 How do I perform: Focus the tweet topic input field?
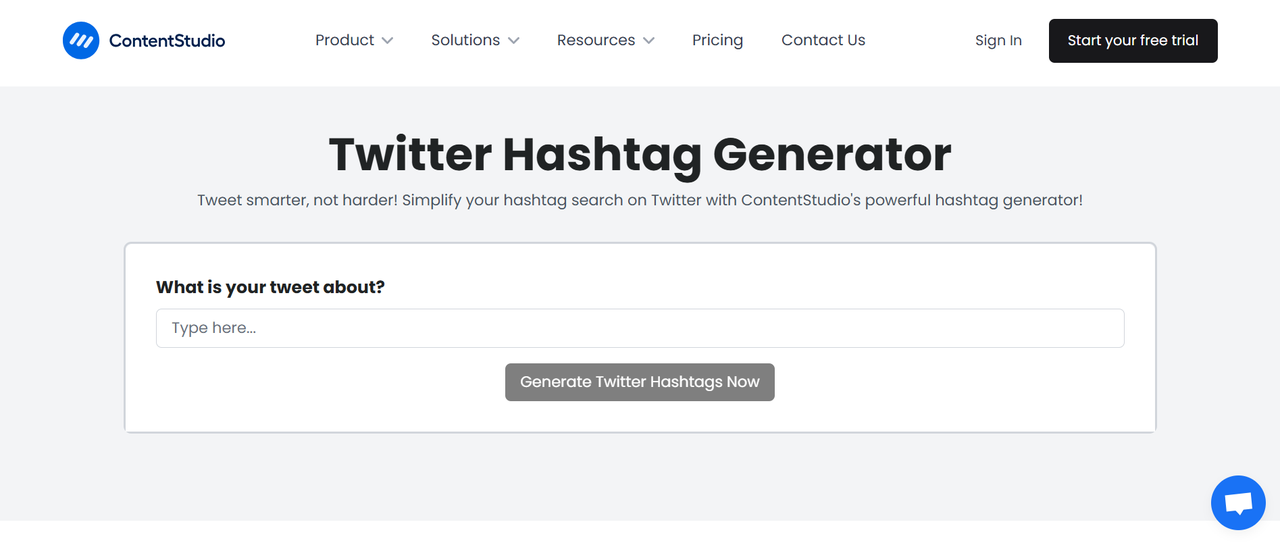point(640,328)
